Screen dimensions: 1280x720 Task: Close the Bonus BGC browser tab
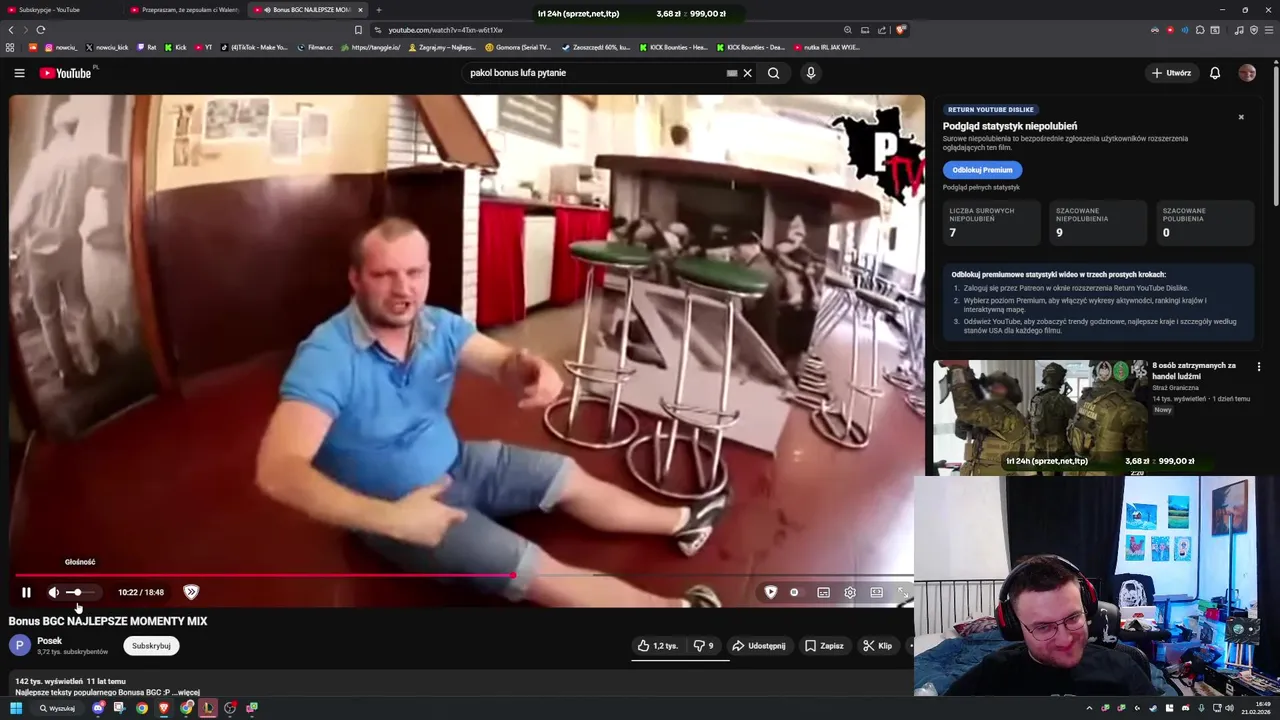(x=361, y=10)
